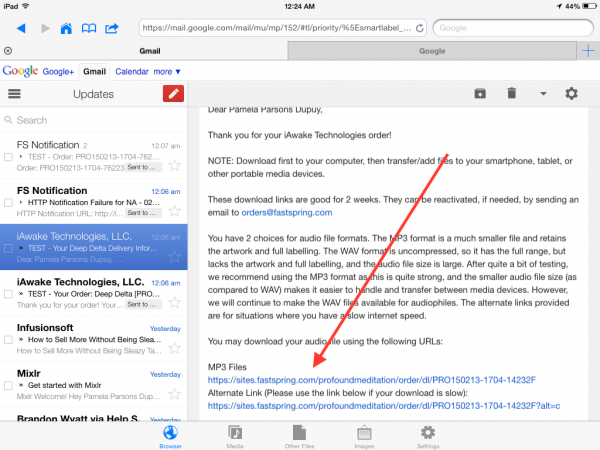Screen dimensions: 600x450
Task: Expand the more menu in Google bar
Action: (167, 72)
